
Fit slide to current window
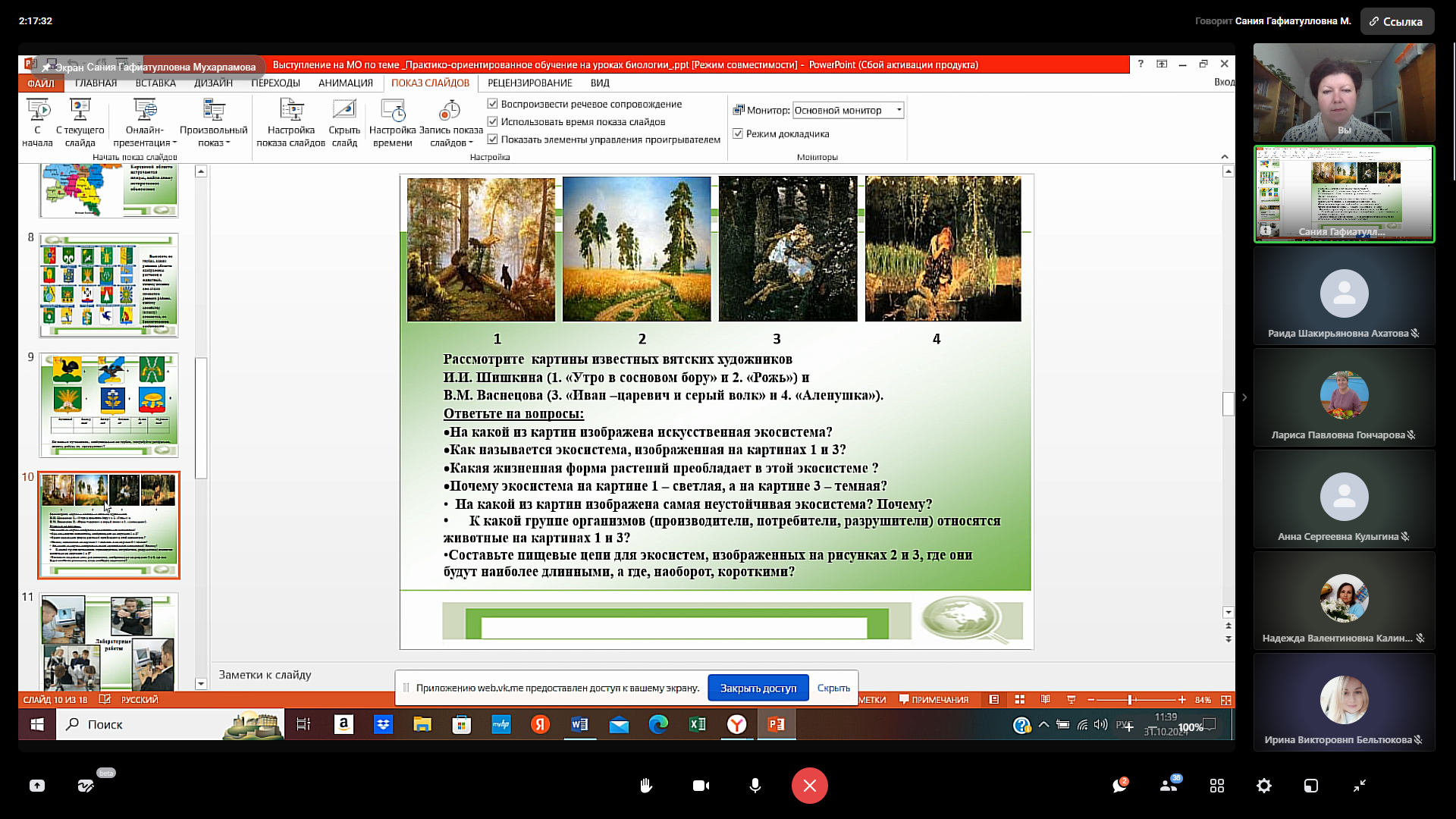pyautogui.click(x=1225, y=700)
